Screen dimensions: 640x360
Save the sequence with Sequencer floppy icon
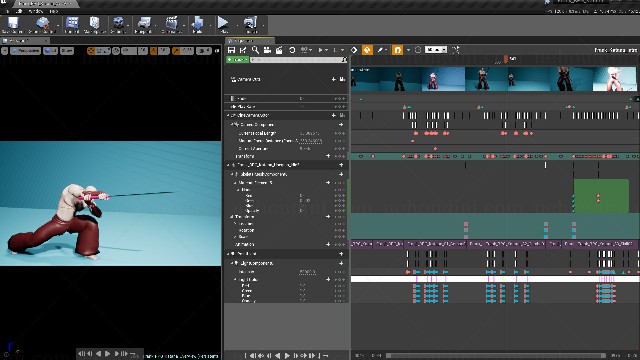tap(231, 50)
